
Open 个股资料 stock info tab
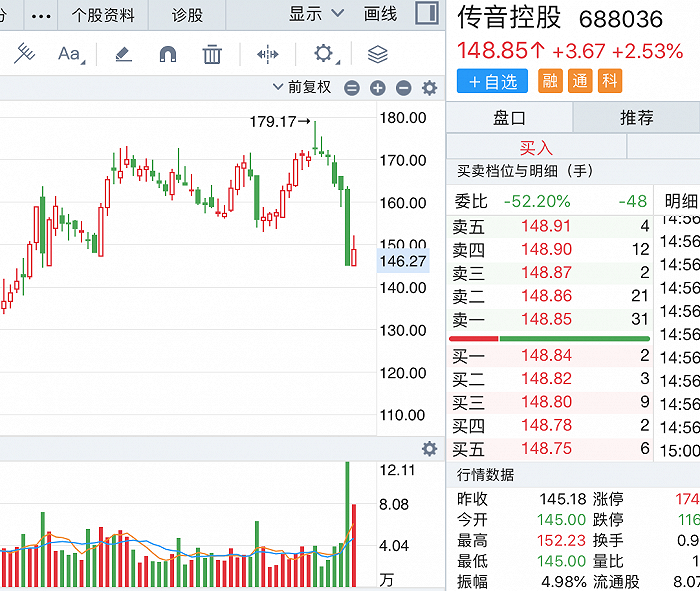click(x=103, y=15)
